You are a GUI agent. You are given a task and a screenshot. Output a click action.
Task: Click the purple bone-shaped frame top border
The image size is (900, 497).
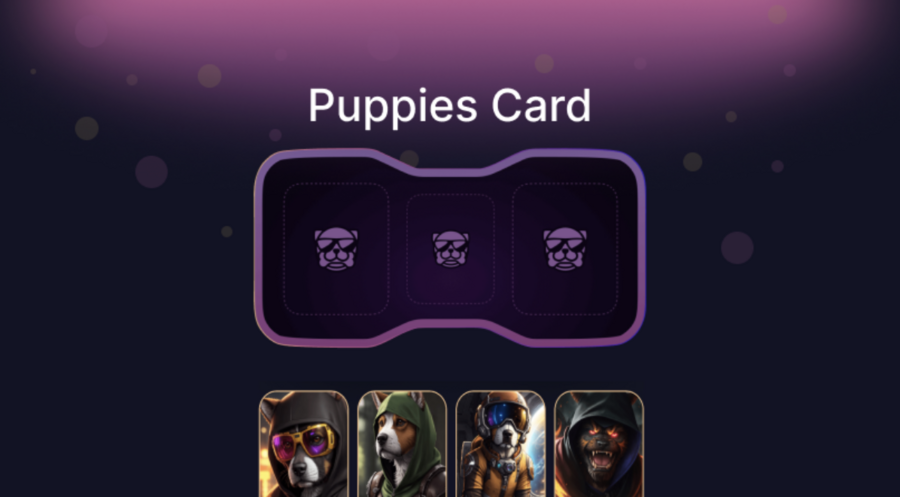450,172
